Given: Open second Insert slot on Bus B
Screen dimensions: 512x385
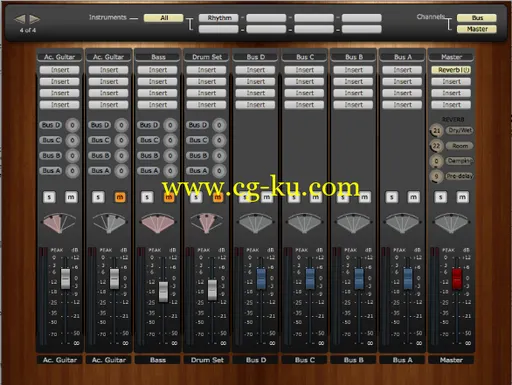Looking at the screenshot, I should (x=354, y=82).
